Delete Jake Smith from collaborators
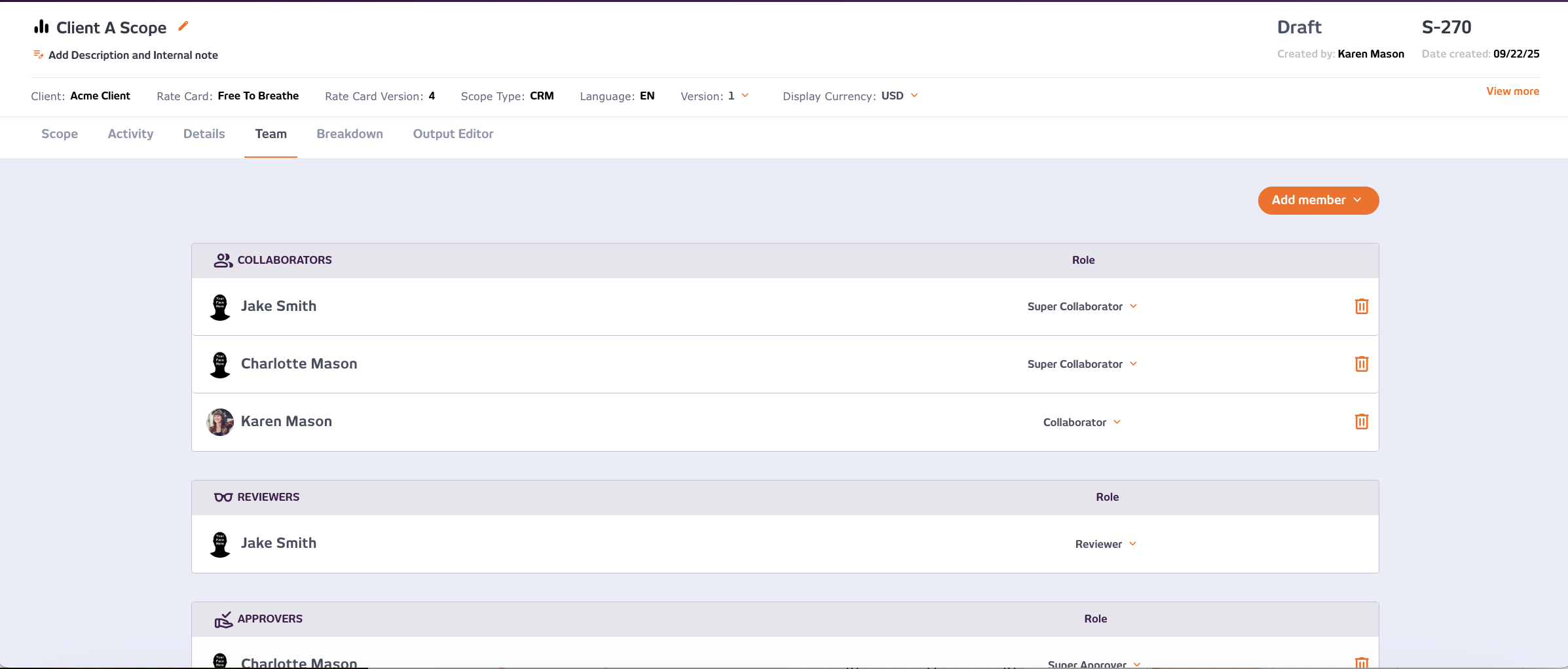The height and width of the screenshot is (669, 1568). [1361, 306]
